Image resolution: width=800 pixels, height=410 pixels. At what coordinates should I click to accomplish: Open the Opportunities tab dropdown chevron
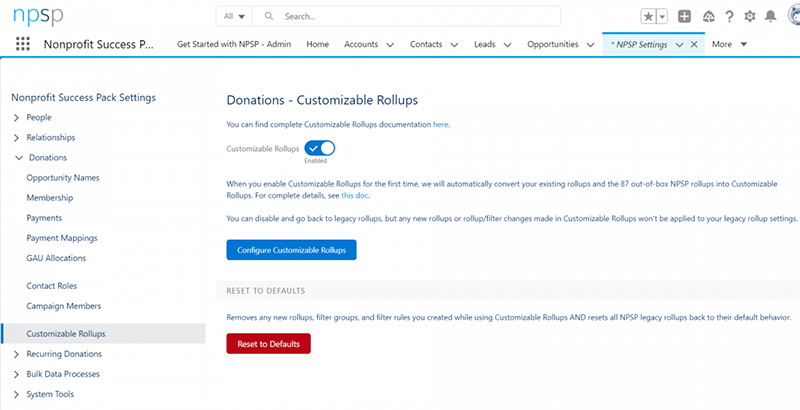pos(590,45)
